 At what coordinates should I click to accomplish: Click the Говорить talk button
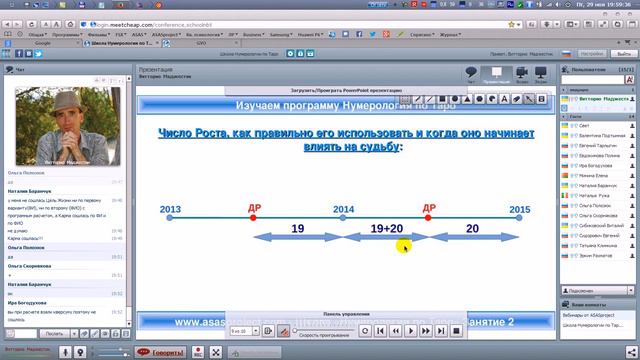tap(160, 352)
